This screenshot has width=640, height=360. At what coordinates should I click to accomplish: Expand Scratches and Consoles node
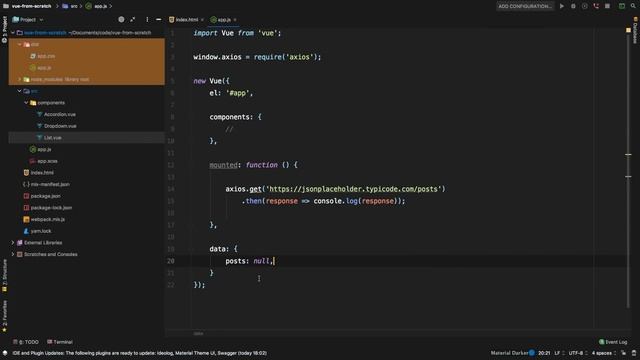[x=13, y=254]
